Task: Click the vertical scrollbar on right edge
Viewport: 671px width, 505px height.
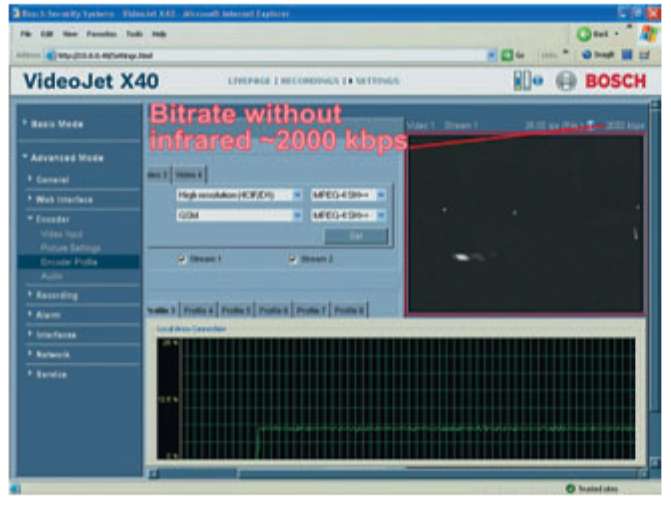Action: (655, 285)
